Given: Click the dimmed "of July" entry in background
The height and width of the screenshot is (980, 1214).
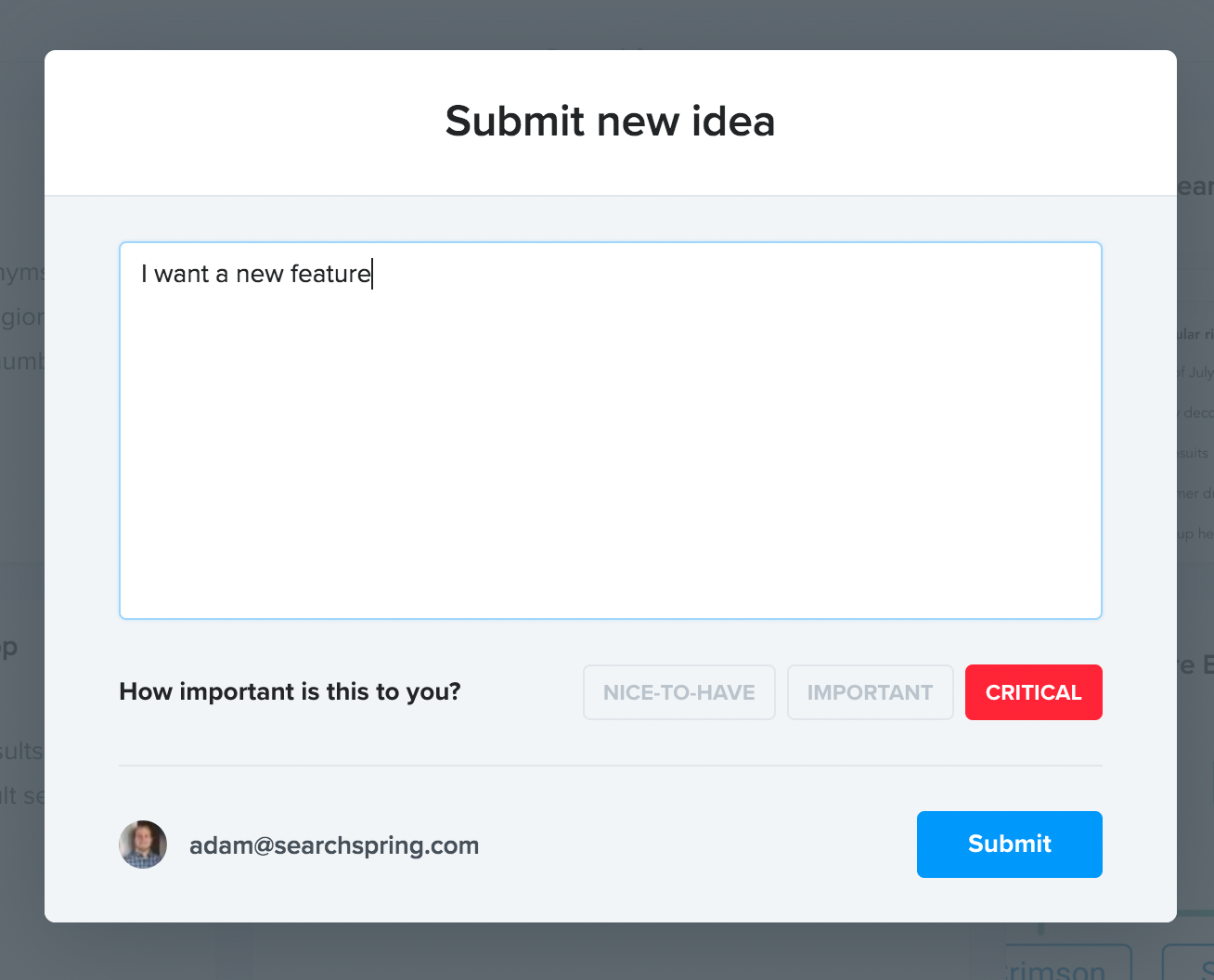Looking at the screenshot, I should coord(1195,372).
